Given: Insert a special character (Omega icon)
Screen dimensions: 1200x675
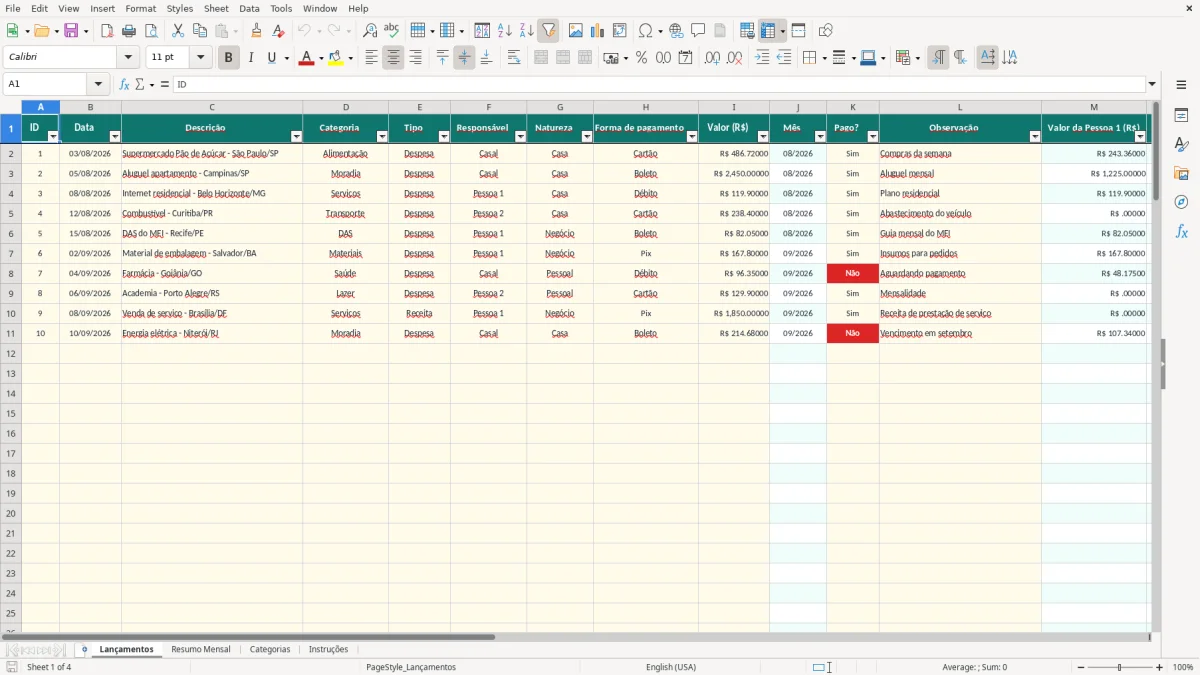Looking at the screenshot, I should click(x=646, y=31).
